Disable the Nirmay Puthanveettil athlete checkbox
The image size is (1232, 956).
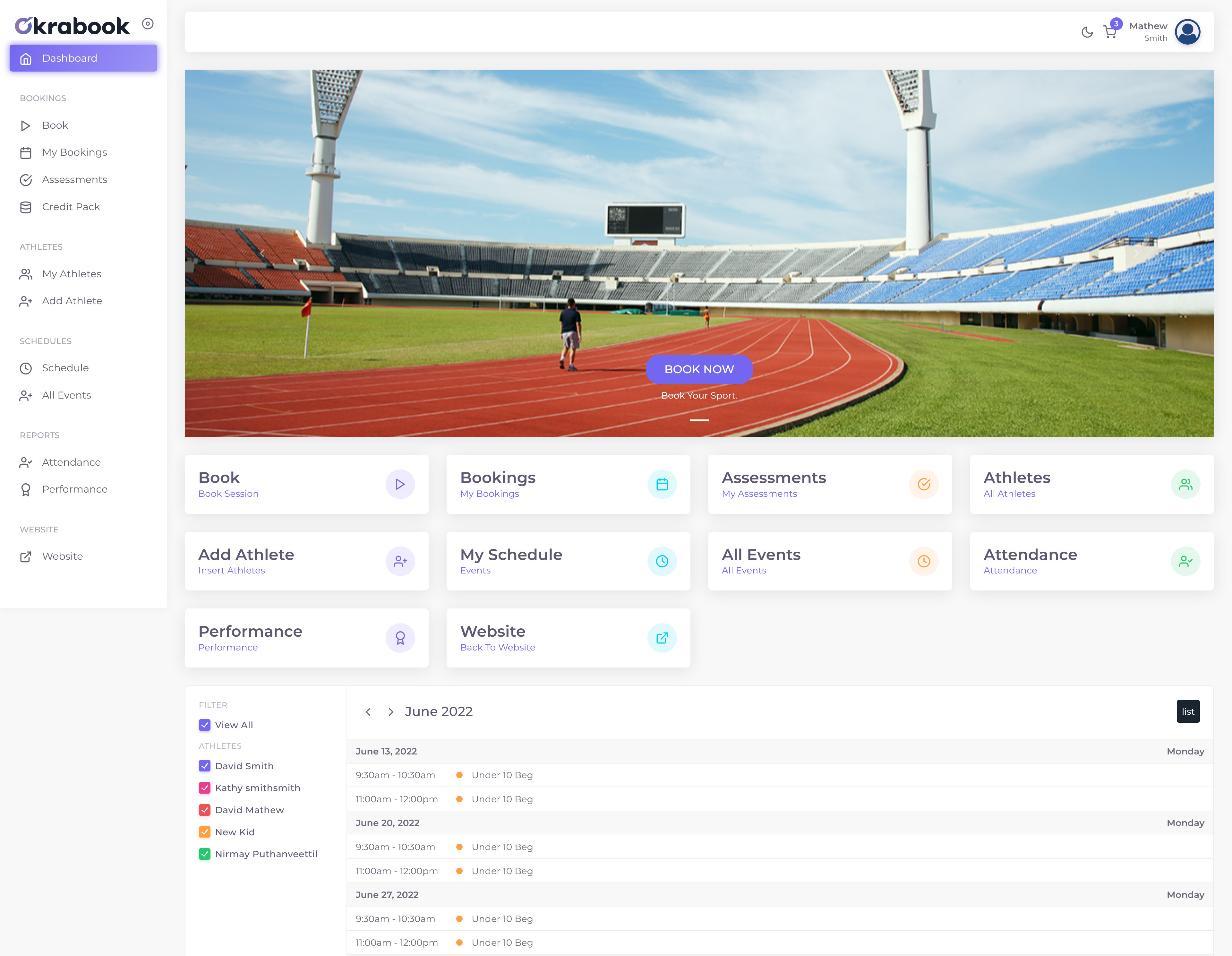pos(205,854)
